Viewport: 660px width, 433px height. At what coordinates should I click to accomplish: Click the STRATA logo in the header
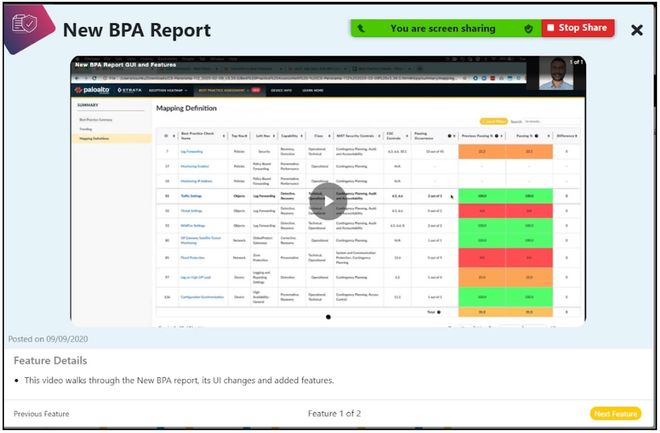[129, 90]
